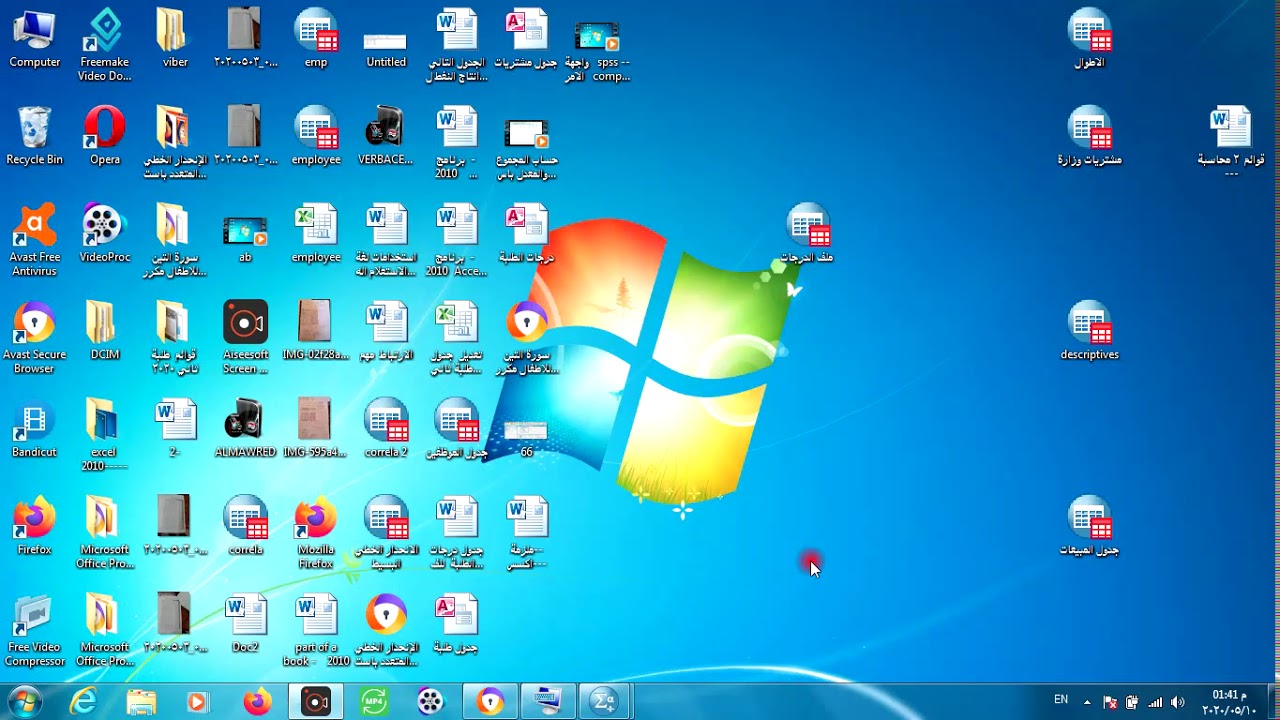Launch the Freemake Video Downloader shortcut
The height and width of the screenshot is (720, 1280).
(x=105, y=45)
